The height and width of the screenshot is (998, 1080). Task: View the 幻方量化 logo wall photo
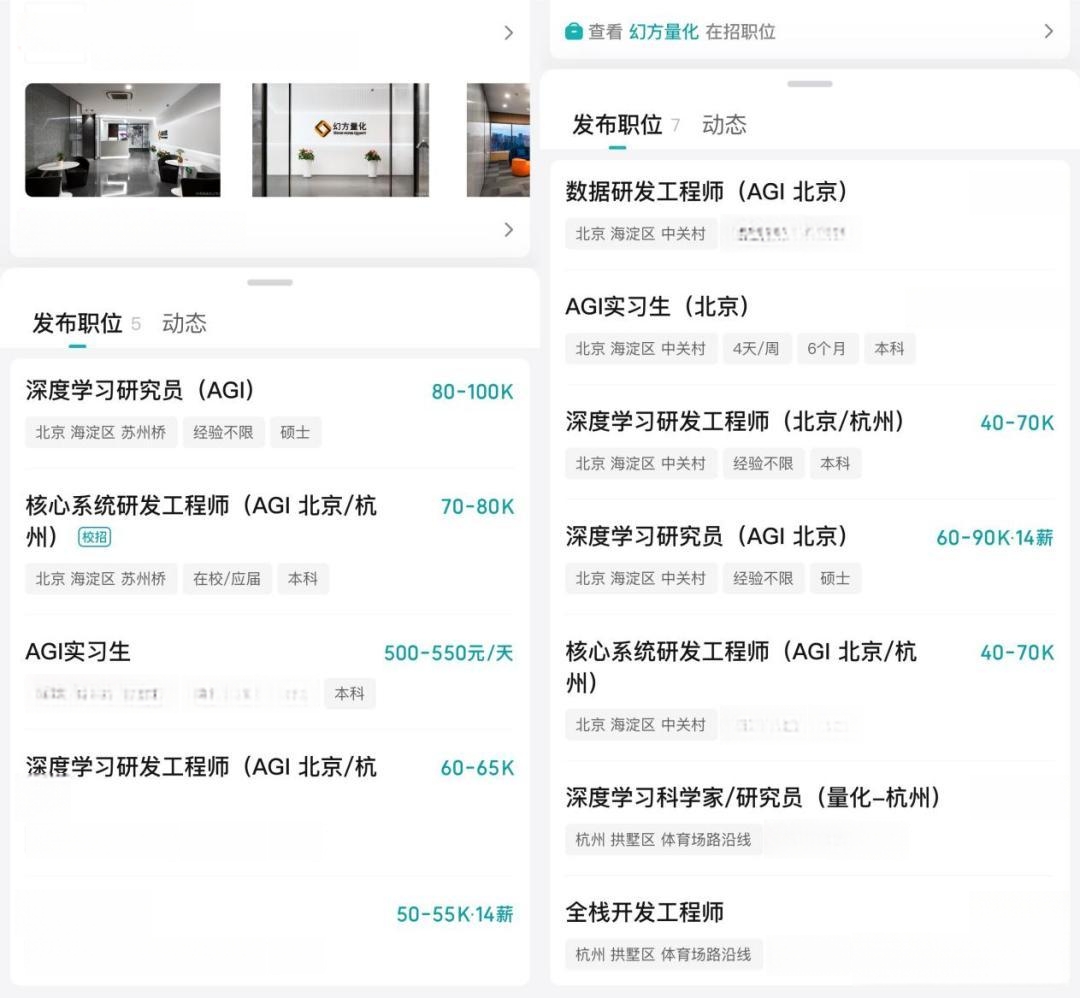click(340, 140)
